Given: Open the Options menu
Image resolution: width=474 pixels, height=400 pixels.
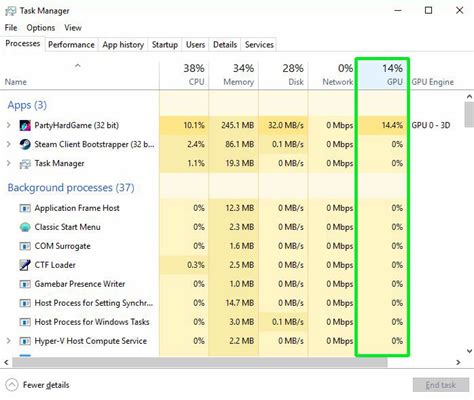Looking at the screenshot, I should tap(41, 28).
